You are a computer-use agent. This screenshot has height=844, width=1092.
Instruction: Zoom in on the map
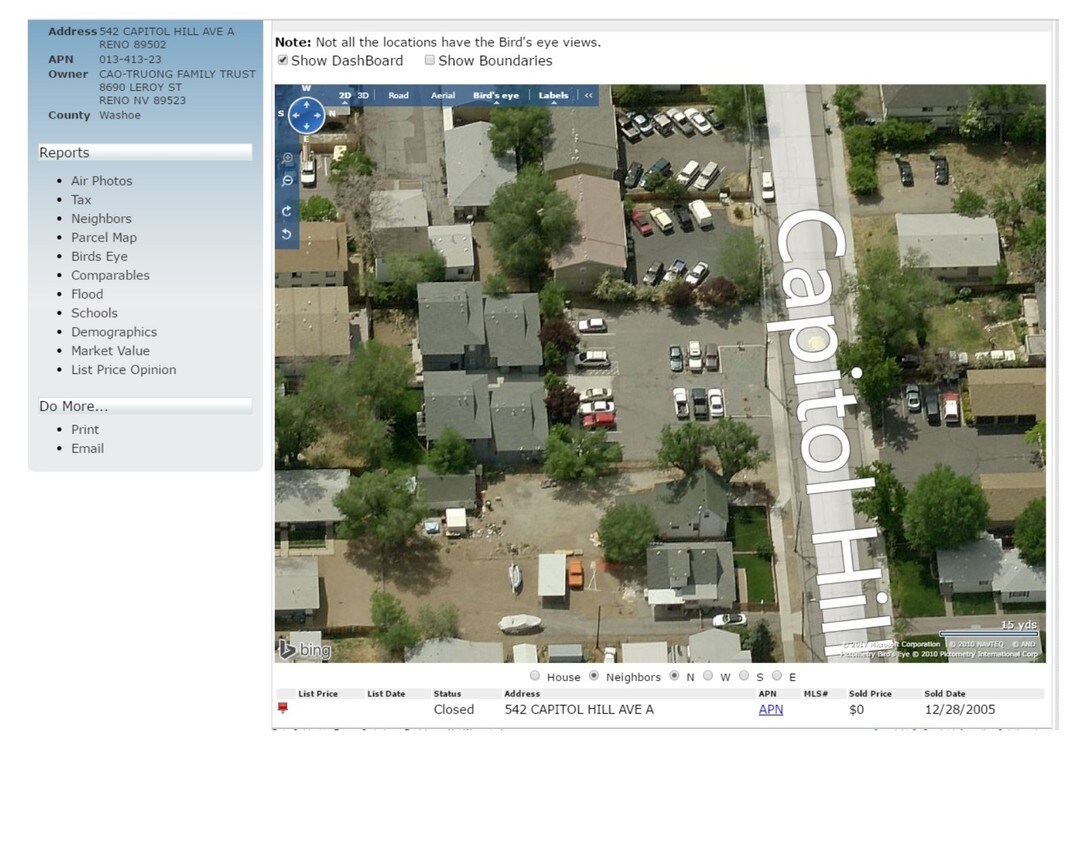287,159
